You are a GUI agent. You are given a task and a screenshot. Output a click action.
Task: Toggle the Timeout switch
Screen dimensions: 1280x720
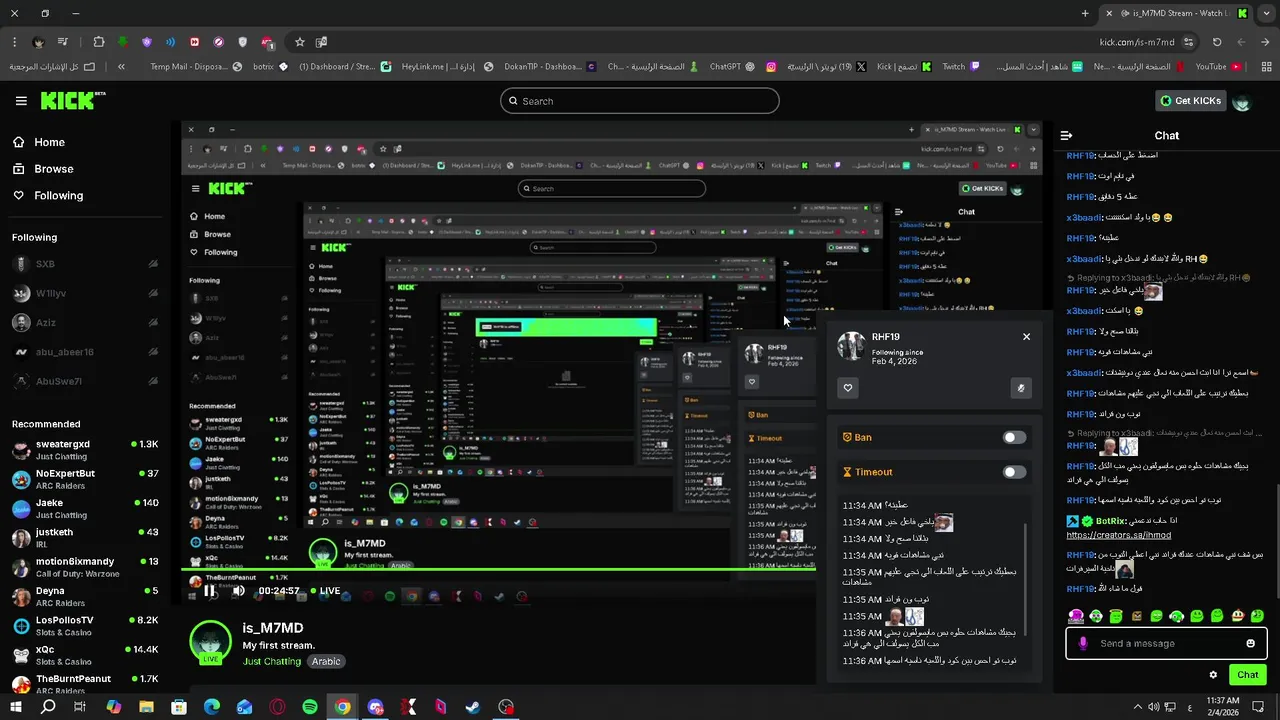tap(1014, 472)
